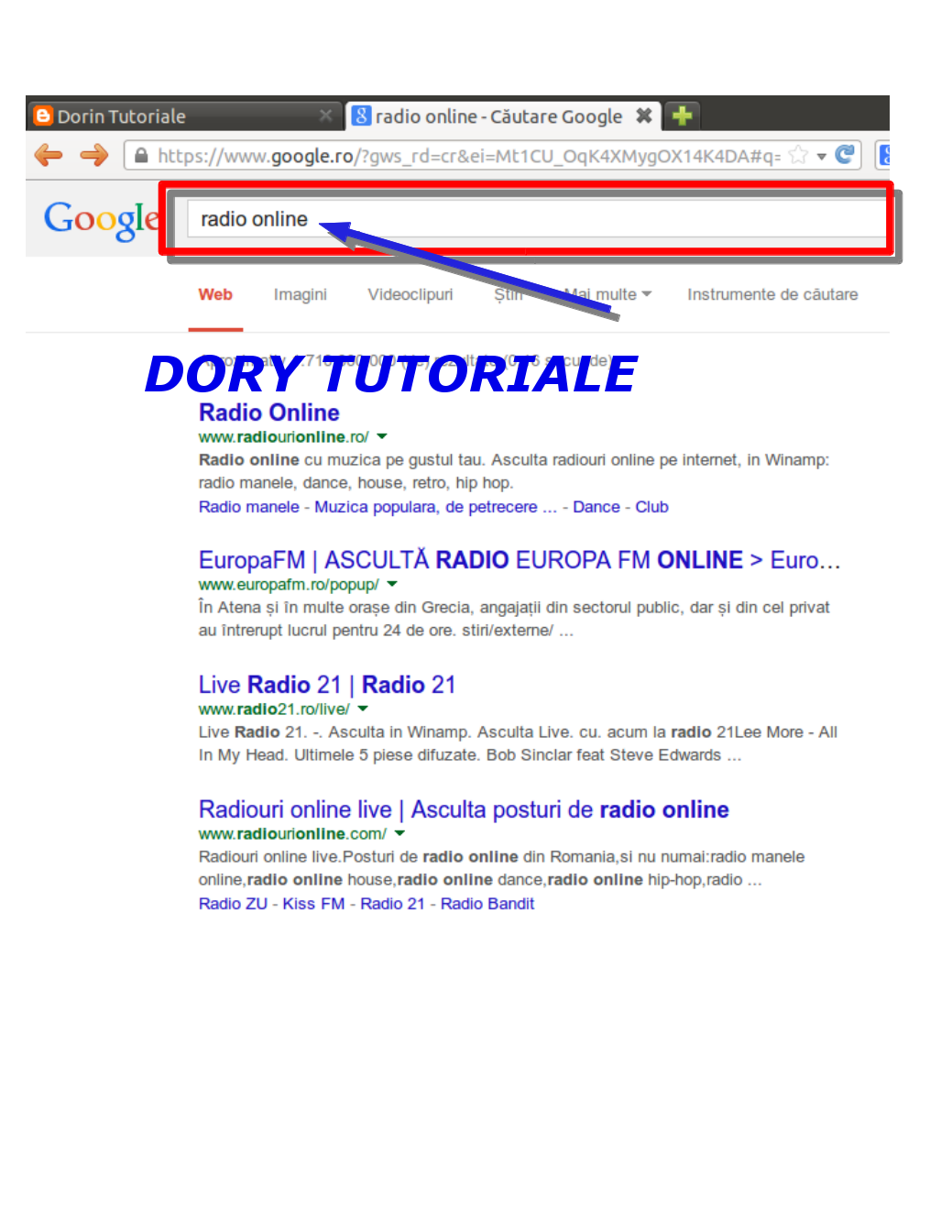Open the dropdown arrow beside www.radiourionline.com/
The width and height of the screenshot is (952, 1232).
coord(399,833)
